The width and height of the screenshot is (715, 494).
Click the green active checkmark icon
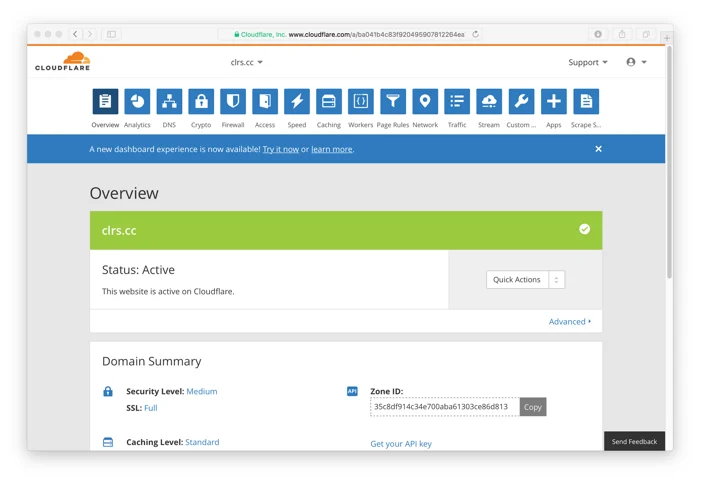585,229
